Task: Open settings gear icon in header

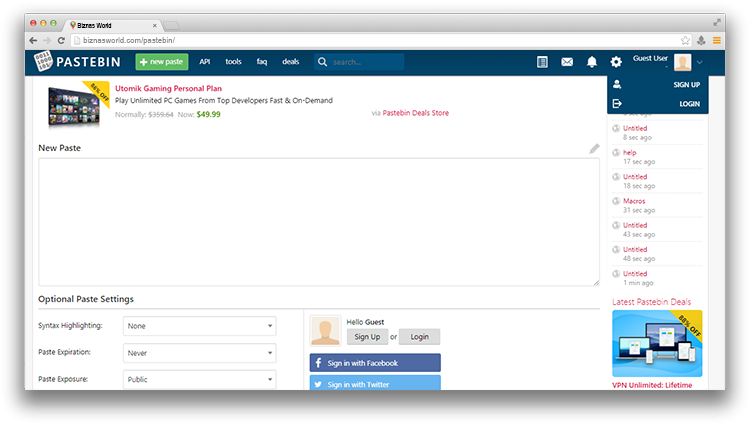Action: point(616,62)
